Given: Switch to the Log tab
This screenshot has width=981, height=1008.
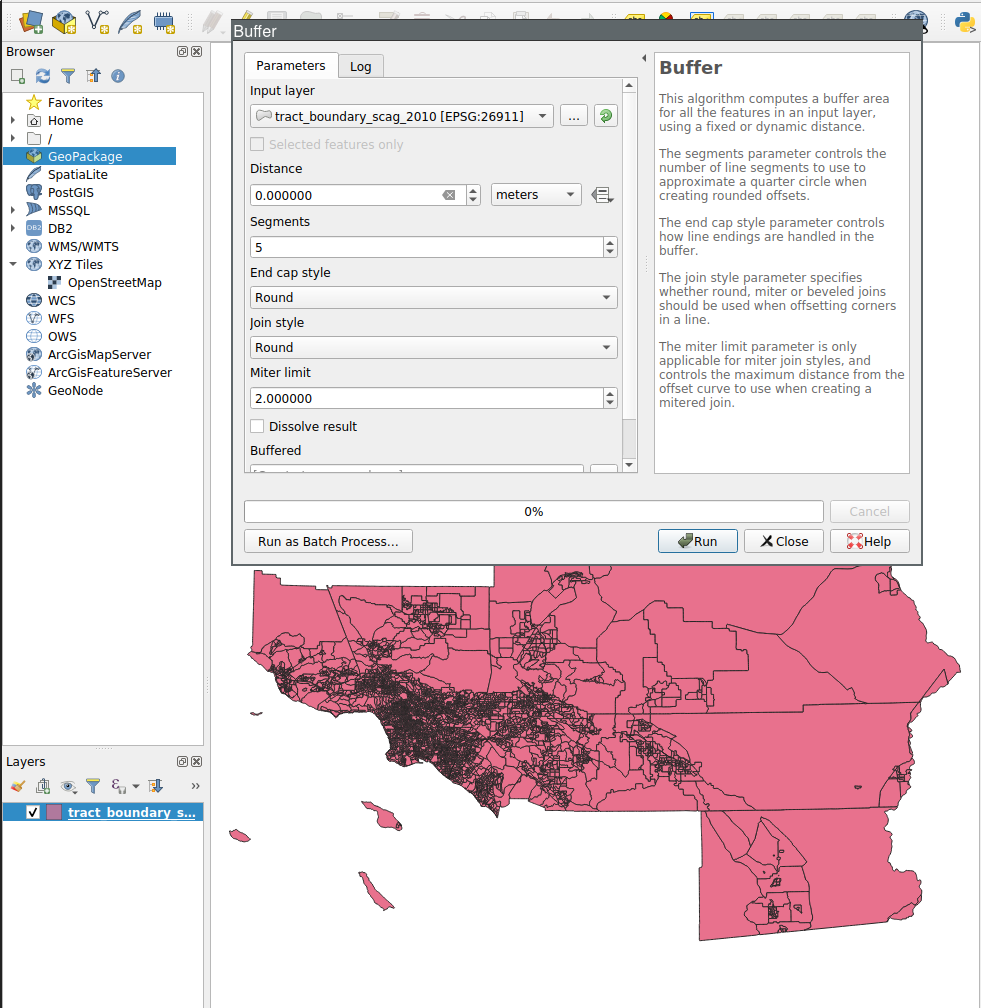Looking at the screenshot, I should [361, 66].
